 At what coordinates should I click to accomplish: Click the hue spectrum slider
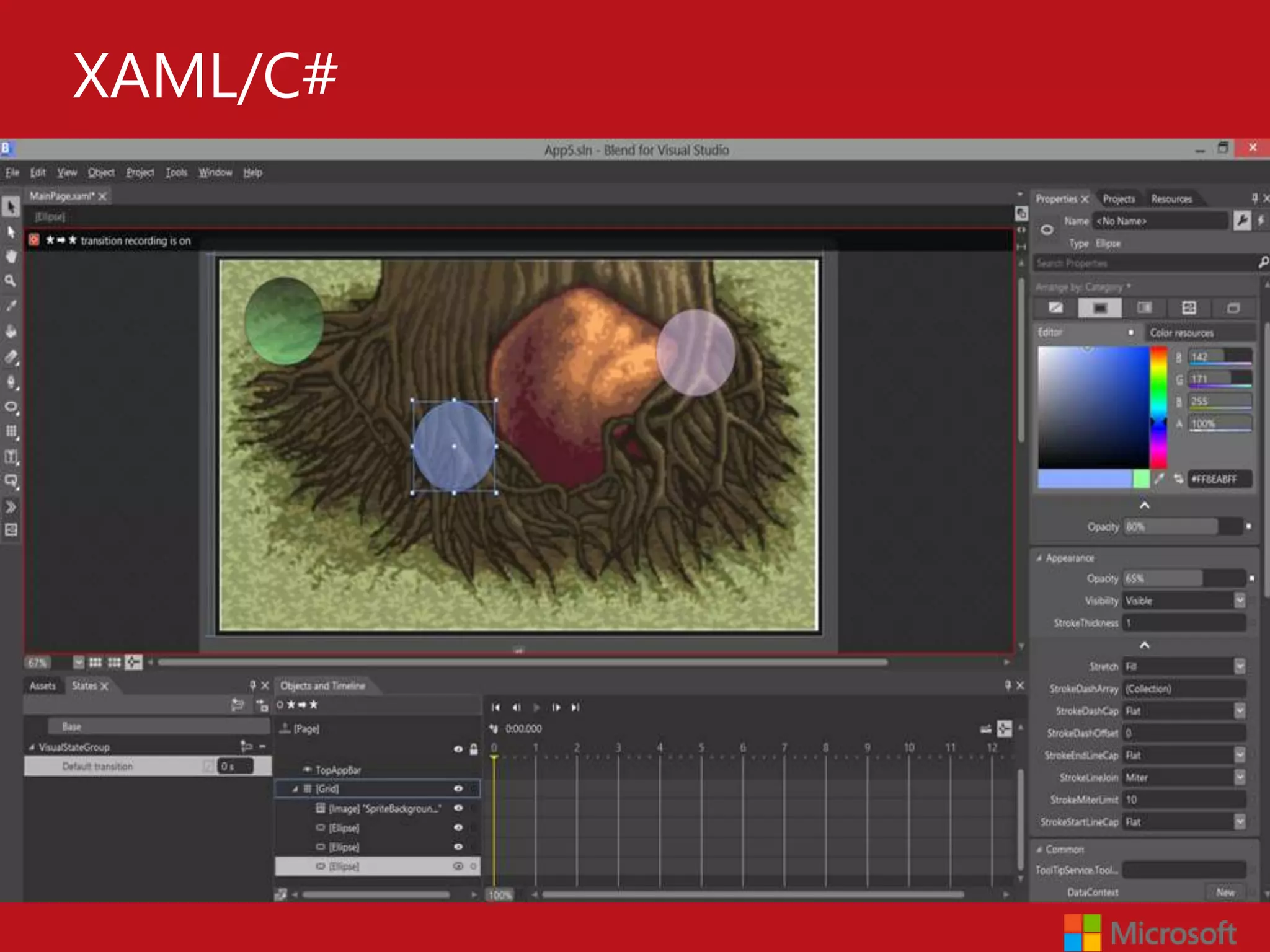(x=1158, y=407)
